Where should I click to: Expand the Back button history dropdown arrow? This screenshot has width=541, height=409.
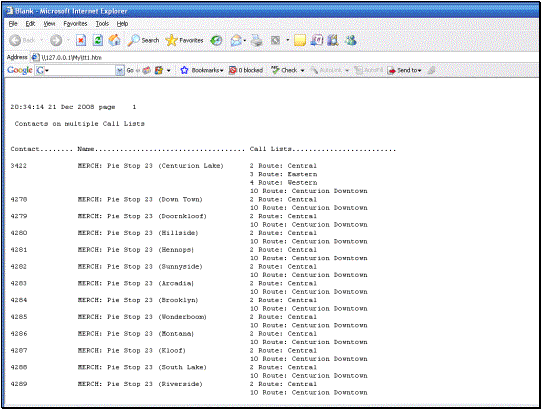click(x=41, y=40)
